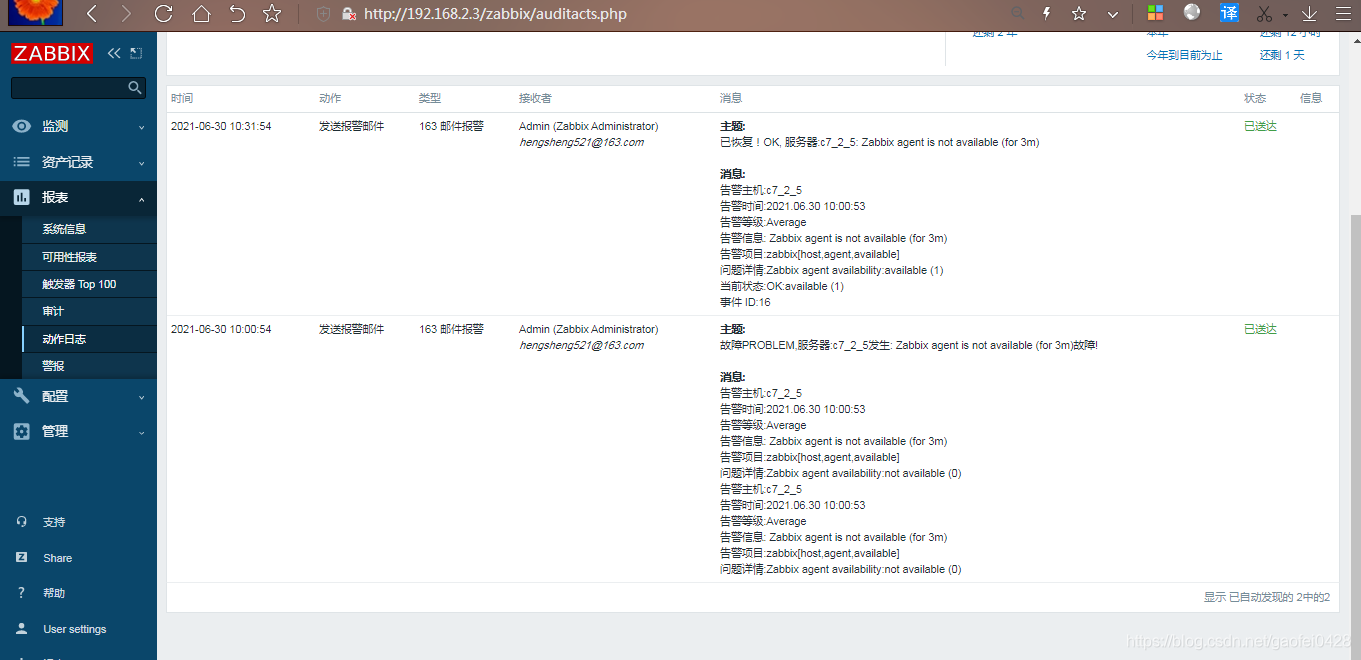Click the favorites star right of address bar
This screenshot has width=1361, height=660.
point(1079,14)
